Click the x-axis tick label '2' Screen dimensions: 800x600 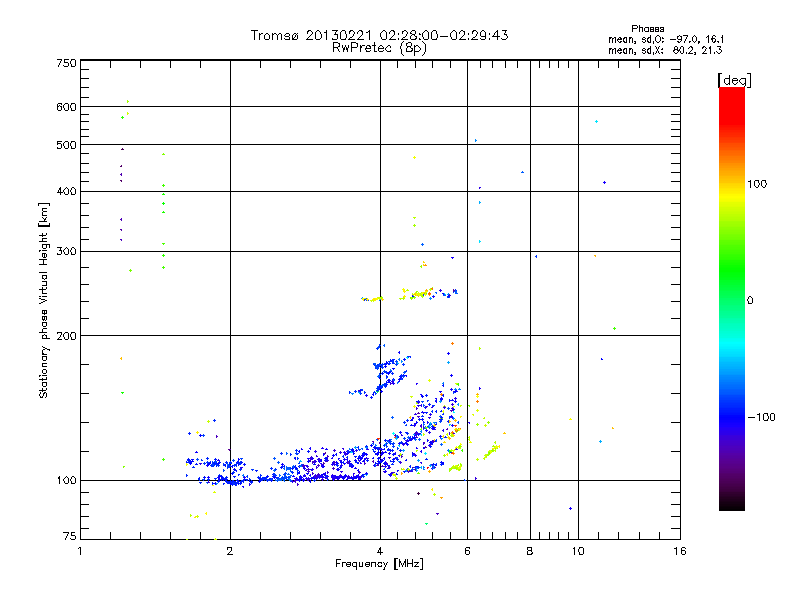point(230,551)
